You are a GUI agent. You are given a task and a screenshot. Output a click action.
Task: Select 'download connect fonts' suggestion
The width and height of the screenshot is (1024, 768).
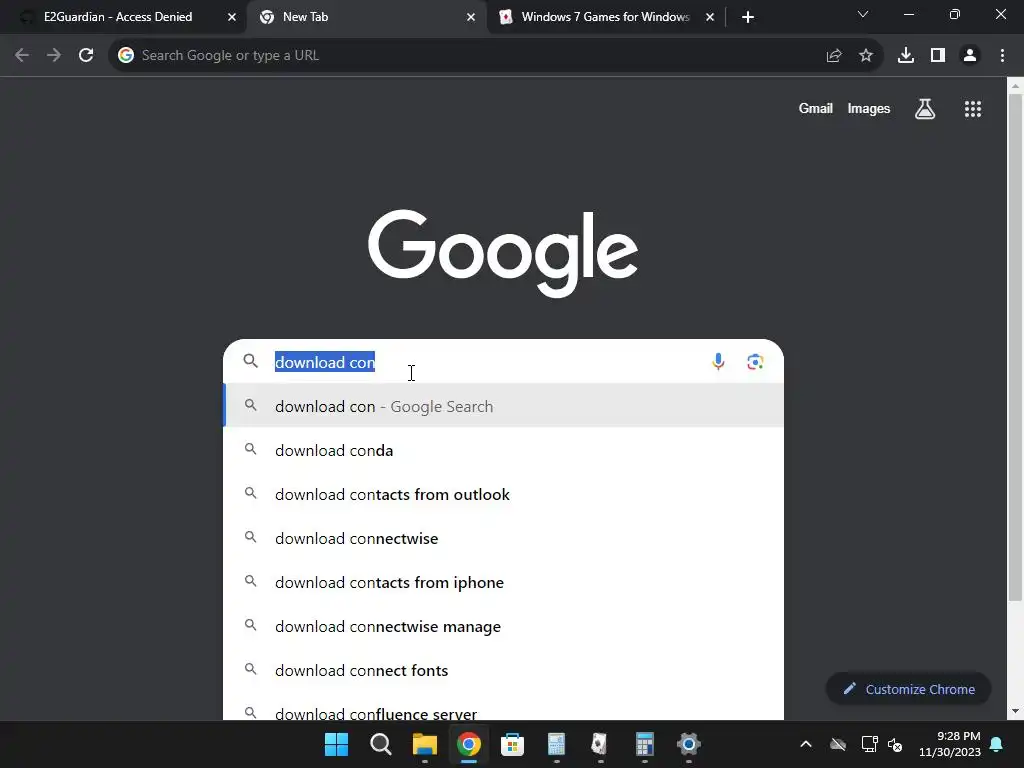(504, 670)
